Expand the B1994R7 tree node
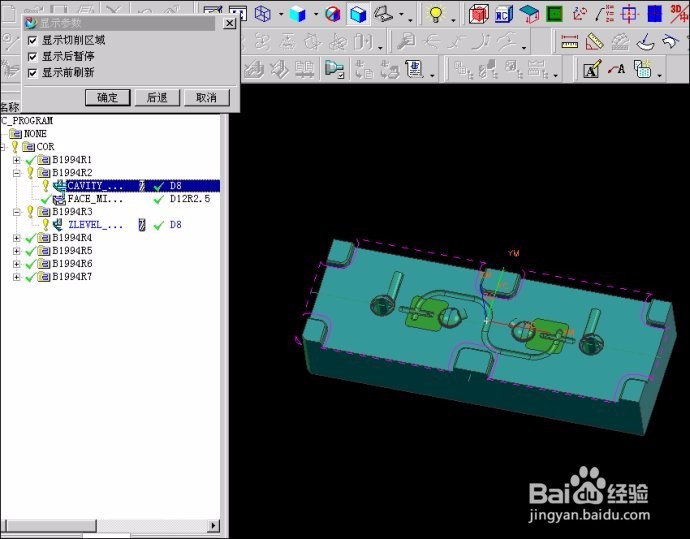 point(17,277)
